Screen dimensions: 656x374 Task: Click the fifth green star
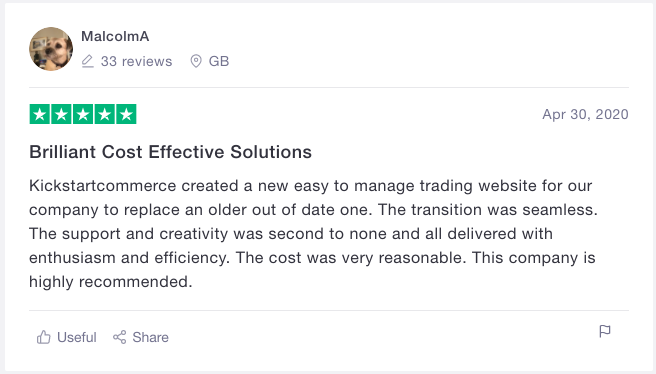126,114
